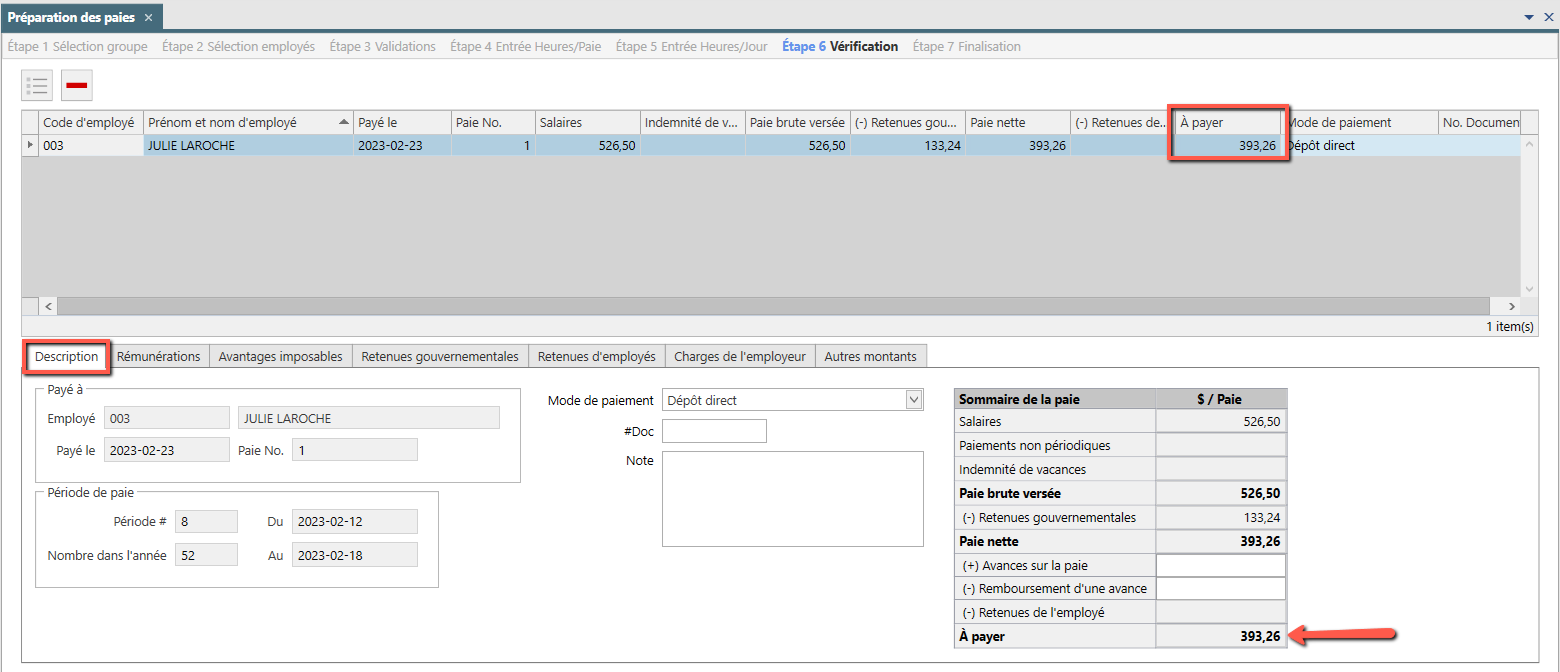Go back to Étape 4 Entrée Heures/Paie
The image size is (1560, 672).
[525, 46]
